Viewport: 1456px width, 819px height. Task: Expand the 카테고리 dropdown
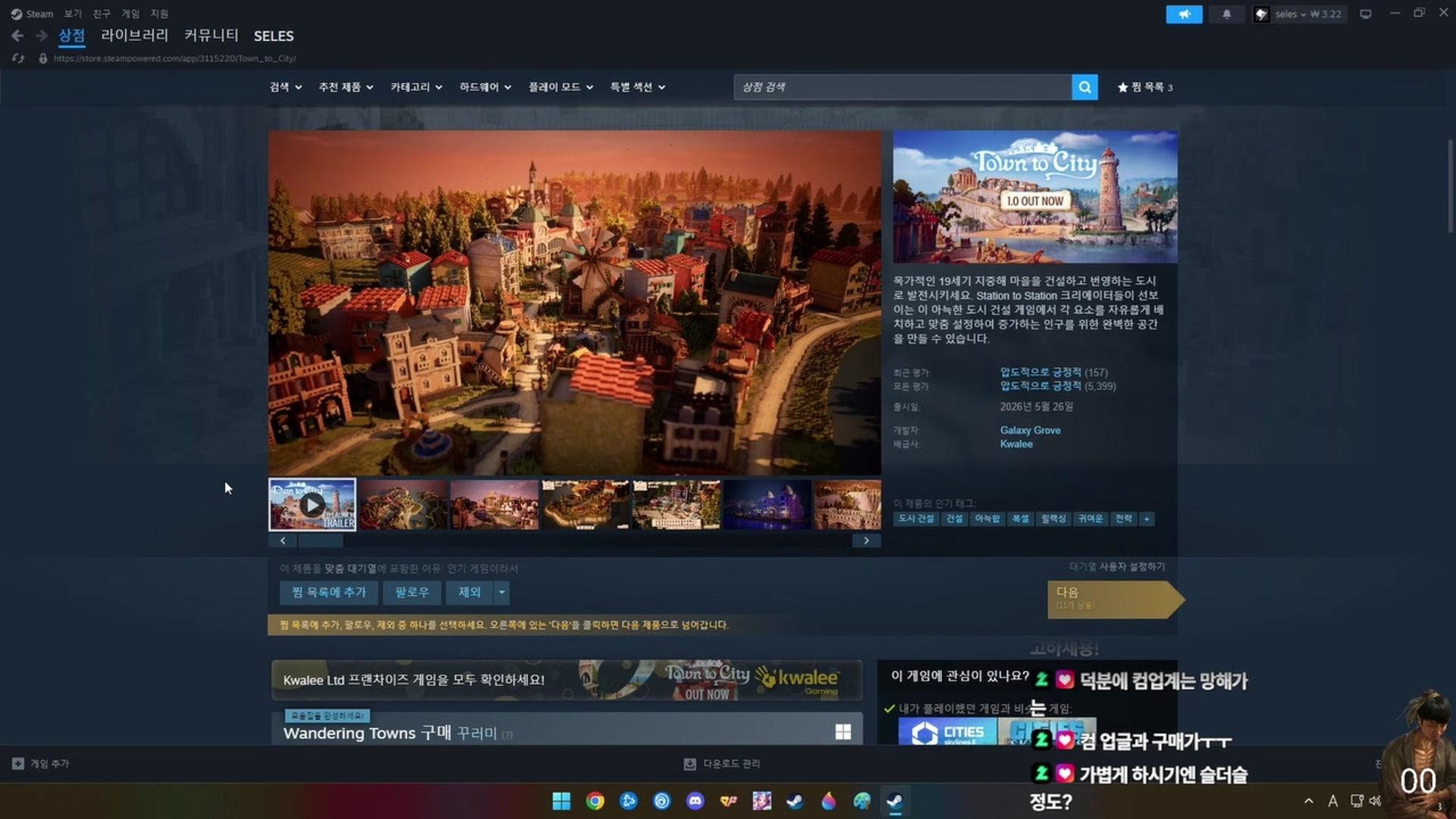pyautogui.click(x=416, y=87)
